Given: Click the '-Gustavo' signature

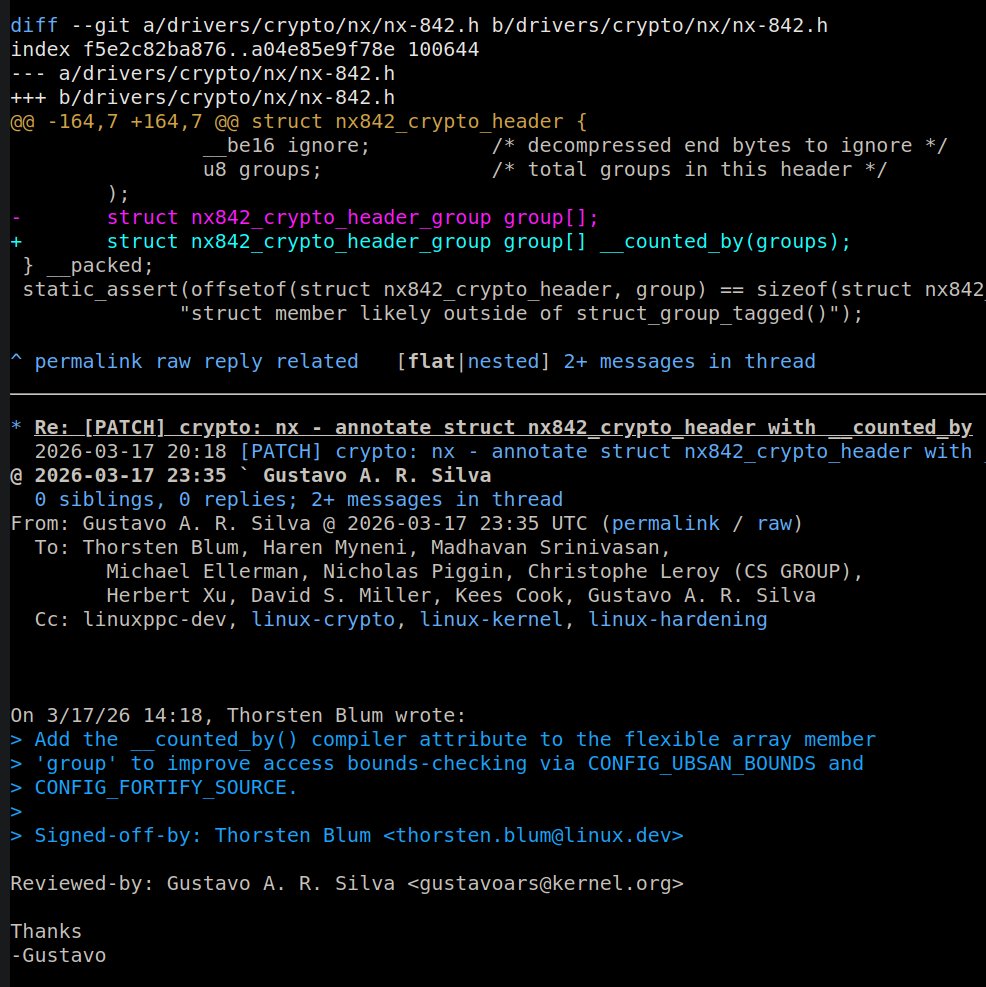Looking at the screenshot, I should click(x=59, y=956).
